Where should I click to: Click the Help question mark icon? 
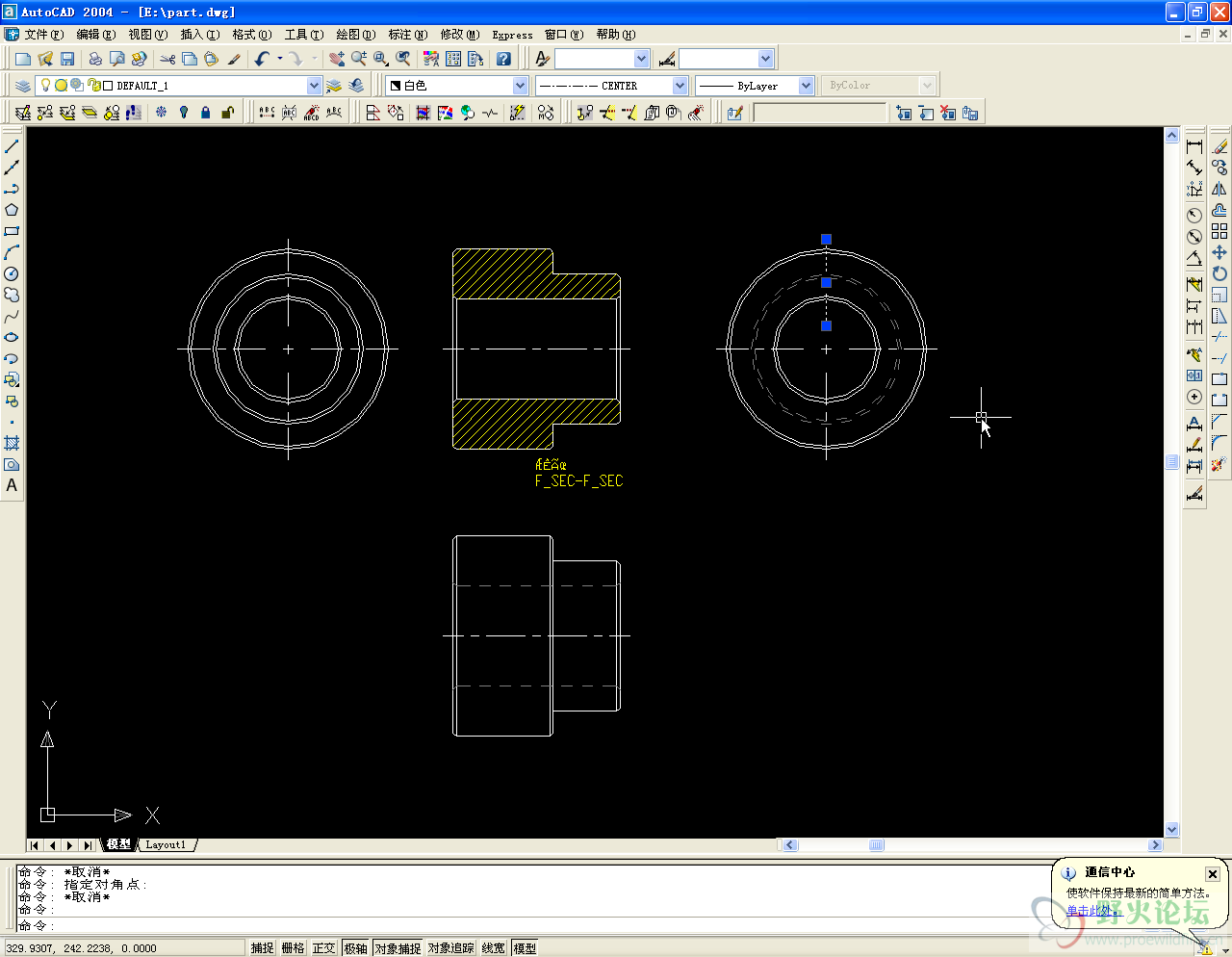coord(503,59)
